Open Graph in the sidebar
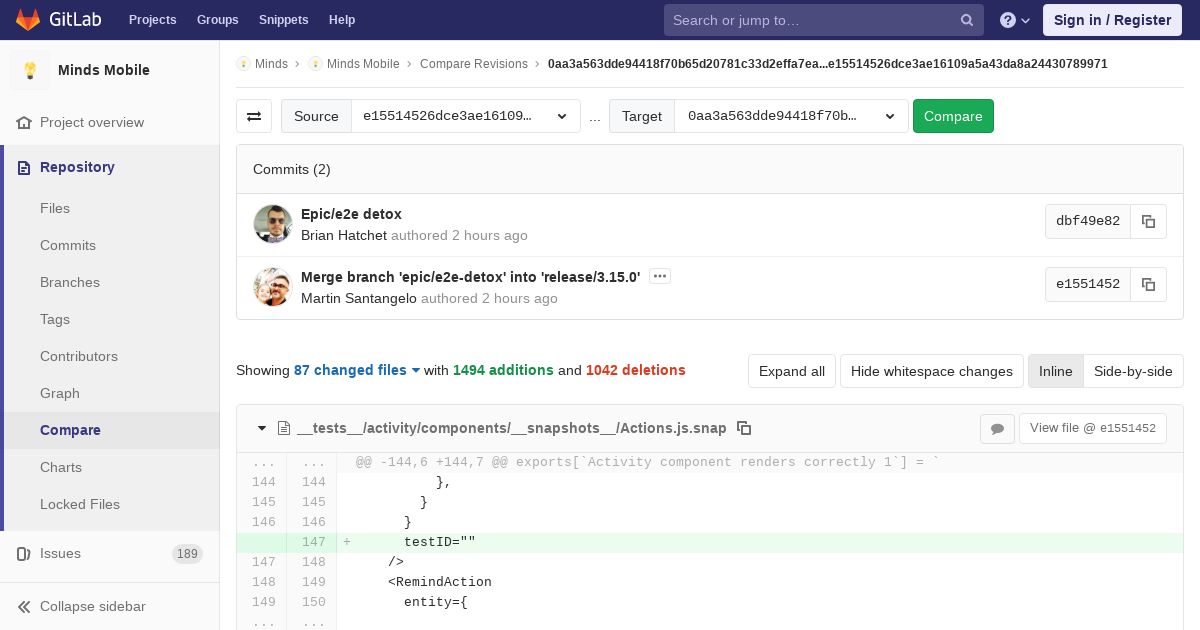The height and width of the screenshot is (630, 1200). pyautogui.click(x=60, y=393)
